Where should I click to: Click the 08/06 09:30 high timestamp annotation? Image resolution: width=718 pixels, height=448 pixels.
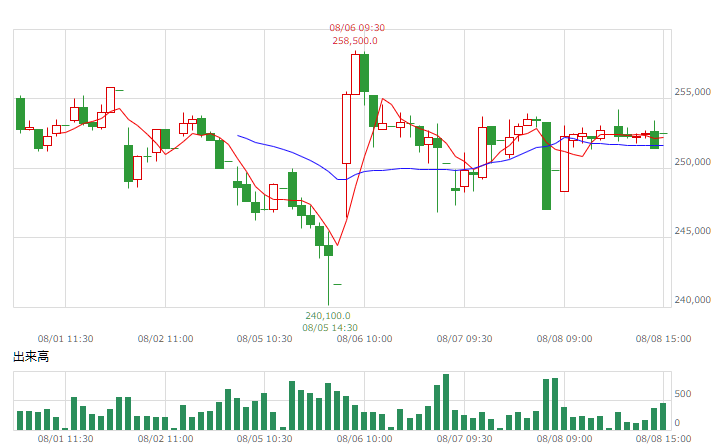point(357,28)
